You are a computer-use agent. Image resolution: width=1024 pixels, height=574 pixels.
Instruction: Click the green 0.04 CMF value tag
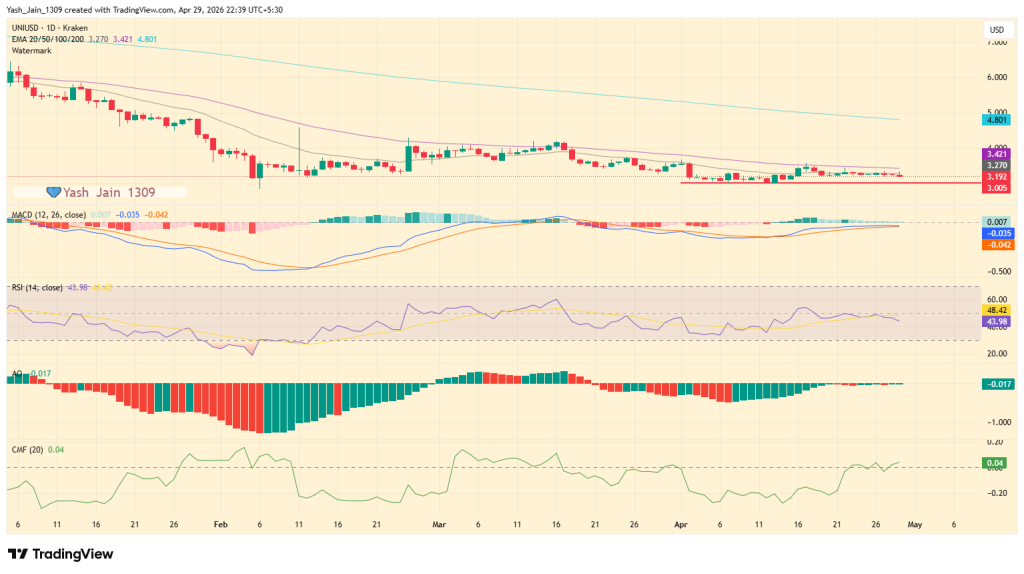pyautogui.click(x=996, y=465)
